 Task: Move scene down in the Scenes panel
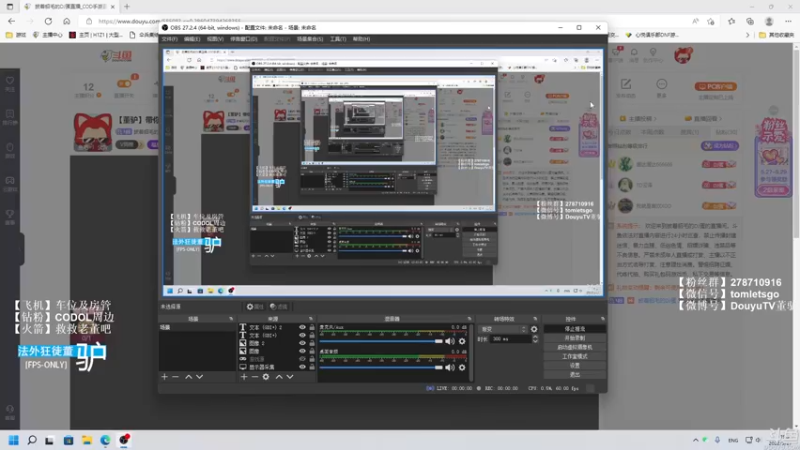point(199,377)
